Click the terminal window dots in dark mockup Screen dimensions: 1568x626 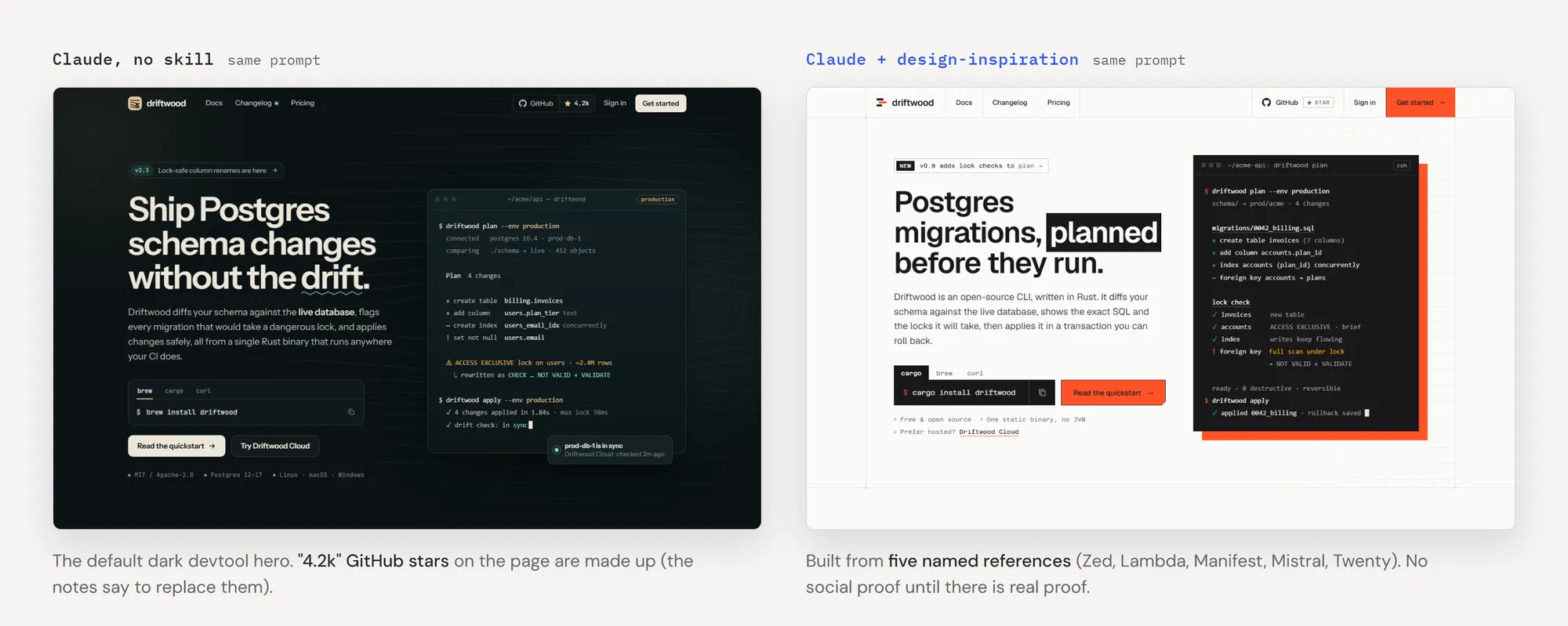coord(445,199)
